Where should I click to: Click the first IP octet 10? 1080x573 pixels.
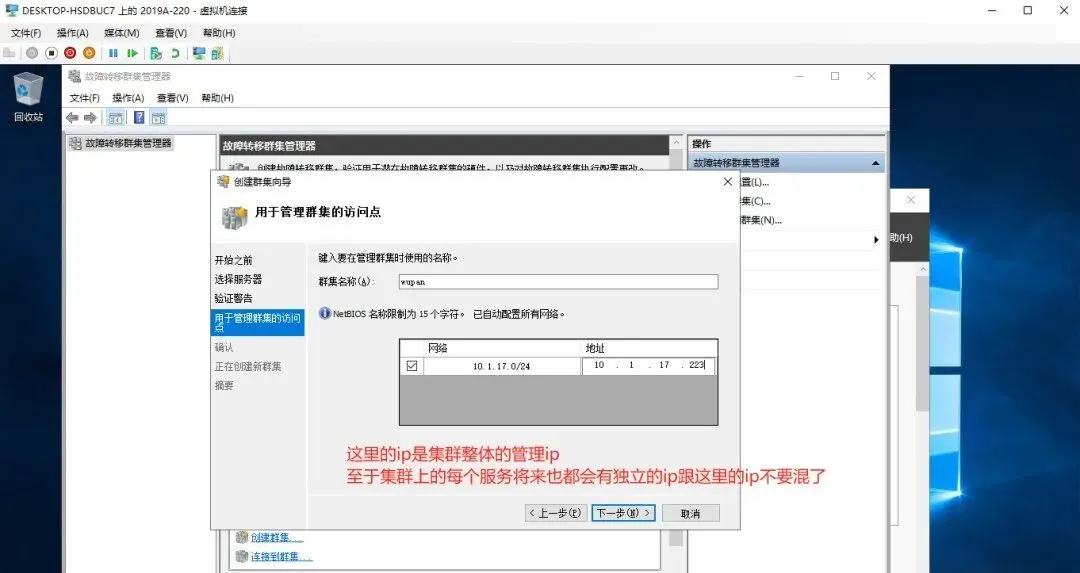coord(599,365)
